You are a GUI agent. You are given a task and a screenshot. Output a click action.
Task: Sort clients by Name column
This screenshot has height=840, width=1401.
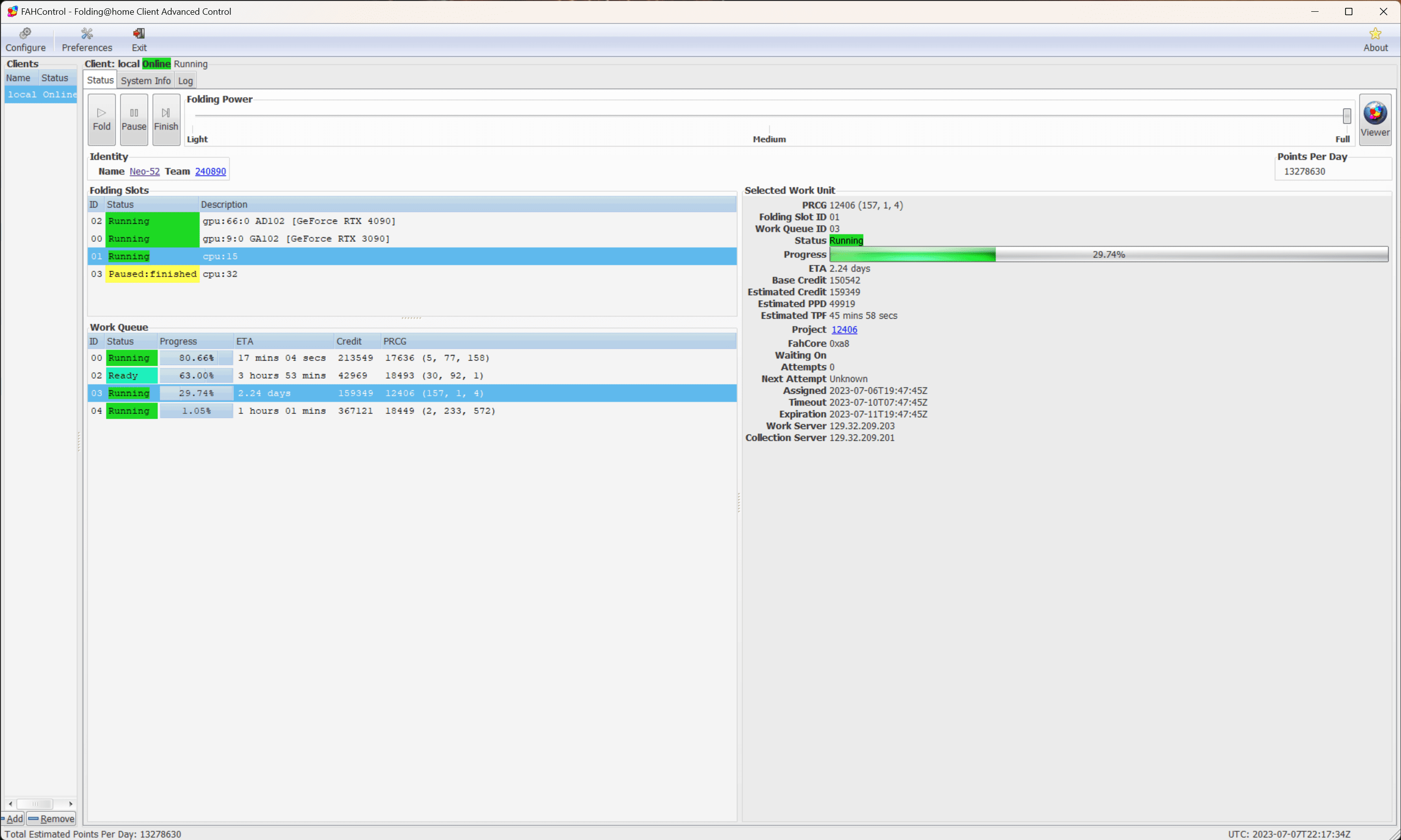22,78
